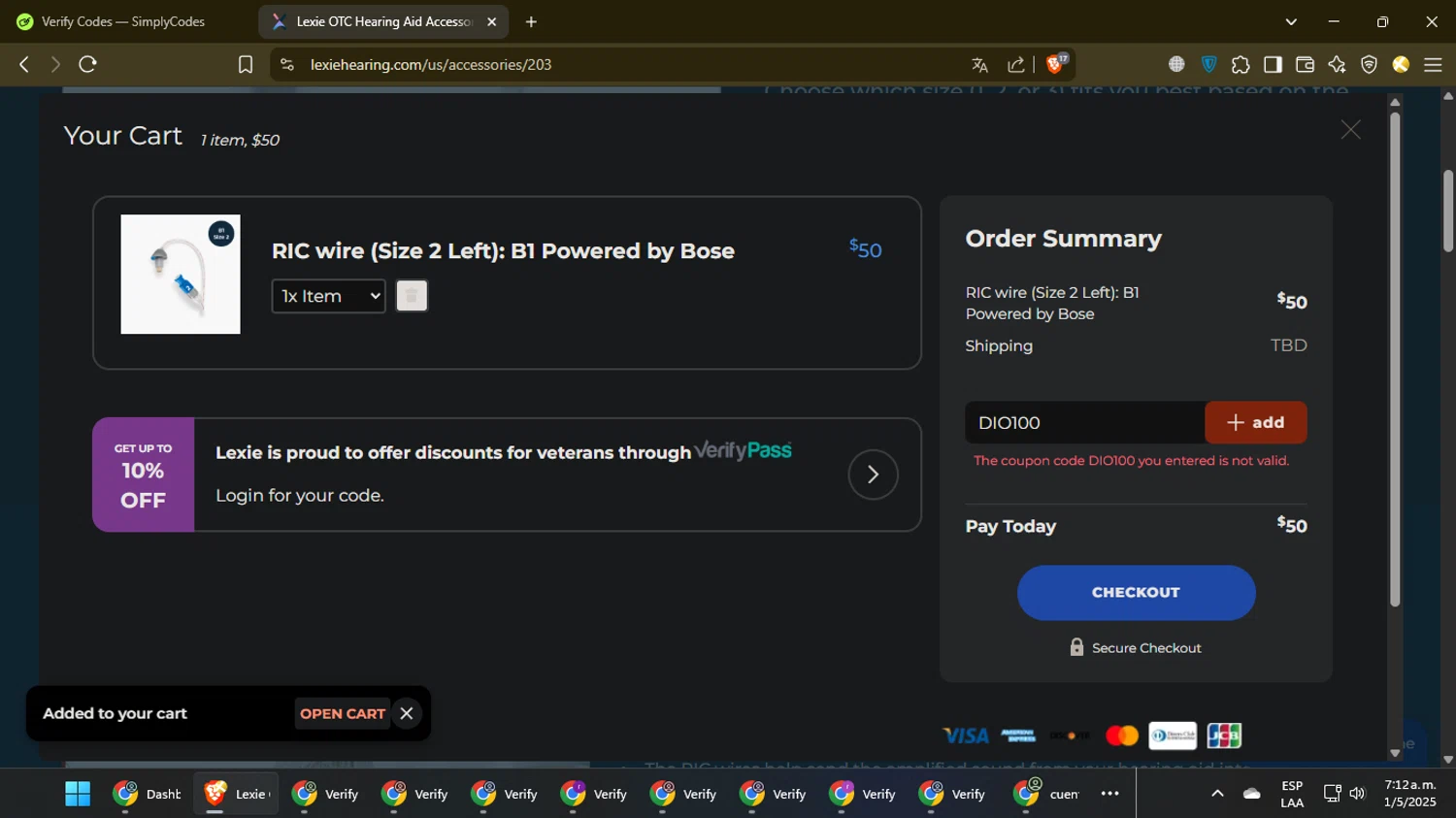Open Brave Shields lion icon
1456x818 pixels.
(1056, 64)
